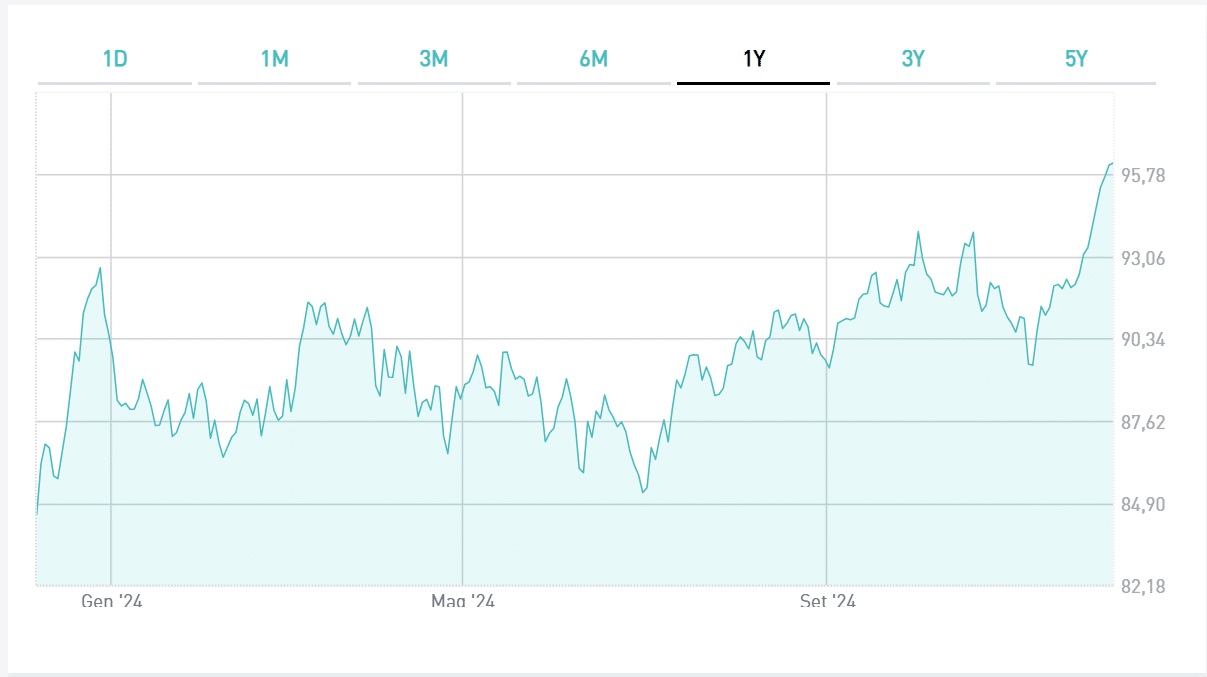Select the 90,34 value on price axis
The height and width of the screenshot is (677, 1207).
tap(1144, 340)
